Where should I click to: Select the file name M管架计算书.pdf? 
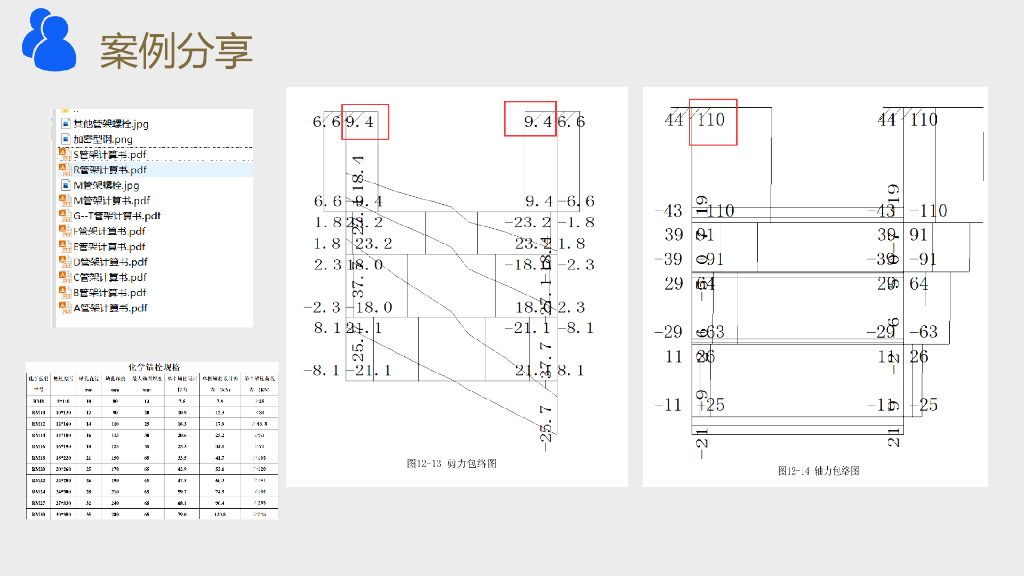coord(112,200)
